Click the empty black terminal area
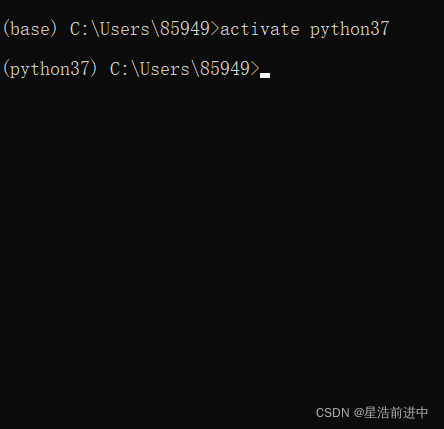Image resolution: width=444 pixels, height=429 pixels. coord(222,233)
